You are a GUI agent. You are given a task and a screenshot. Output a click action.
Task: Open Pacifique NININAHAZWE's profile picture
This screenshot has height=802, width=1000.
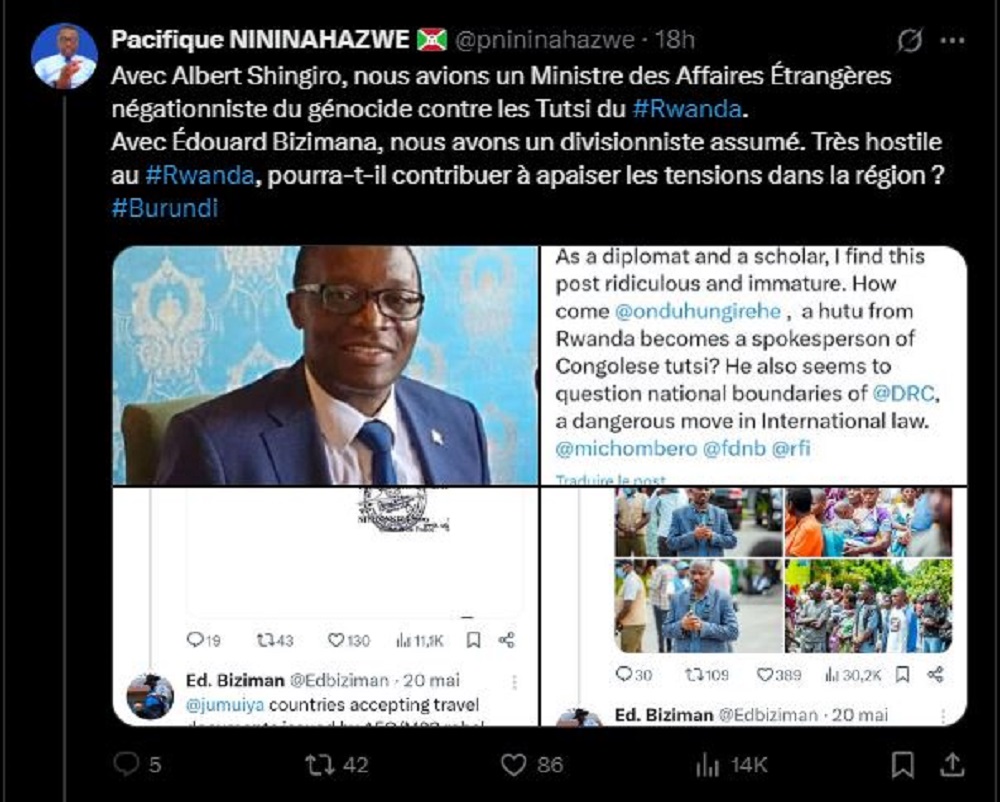coord(64,56)
